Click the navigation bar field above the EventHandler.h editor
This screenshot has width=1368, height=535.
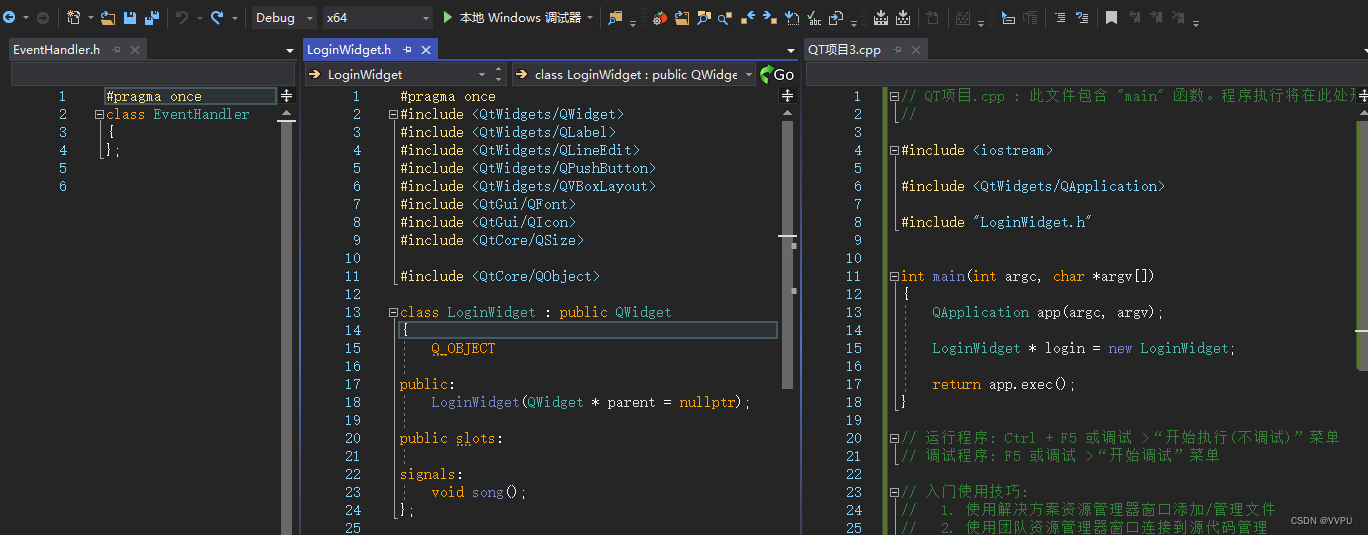pyautogui.click(x=153, y=74)
